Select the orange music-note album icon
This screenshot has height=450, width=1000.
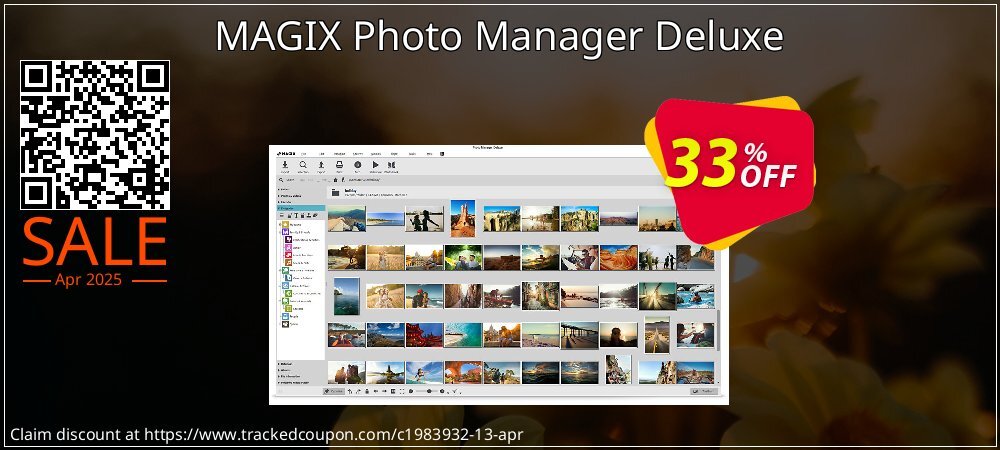pos(288,263)
